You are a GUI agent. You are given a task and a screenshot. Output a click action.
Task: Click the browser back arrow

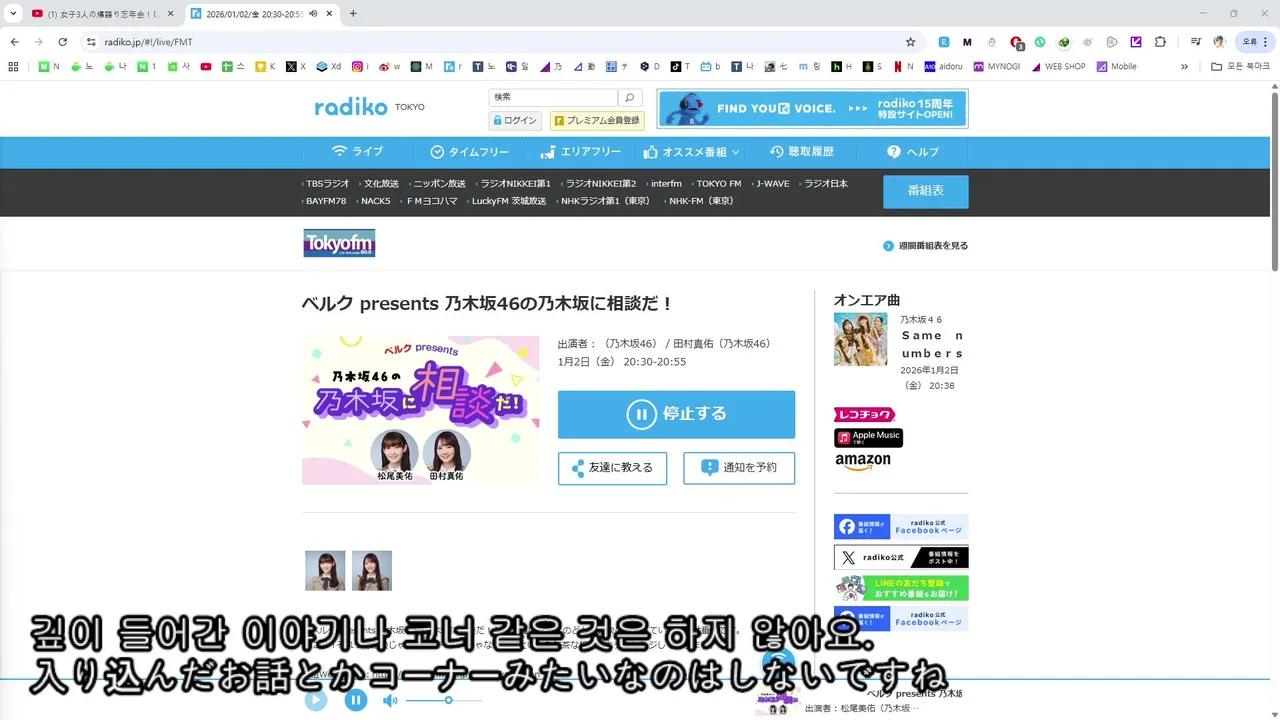pyautogui.click(x=14, y=42)
